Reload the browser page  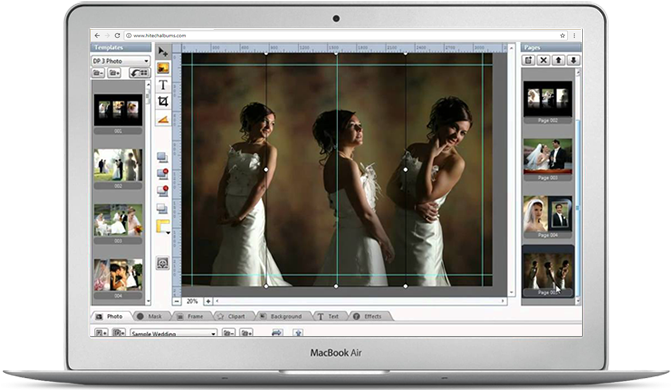point(117,36)
